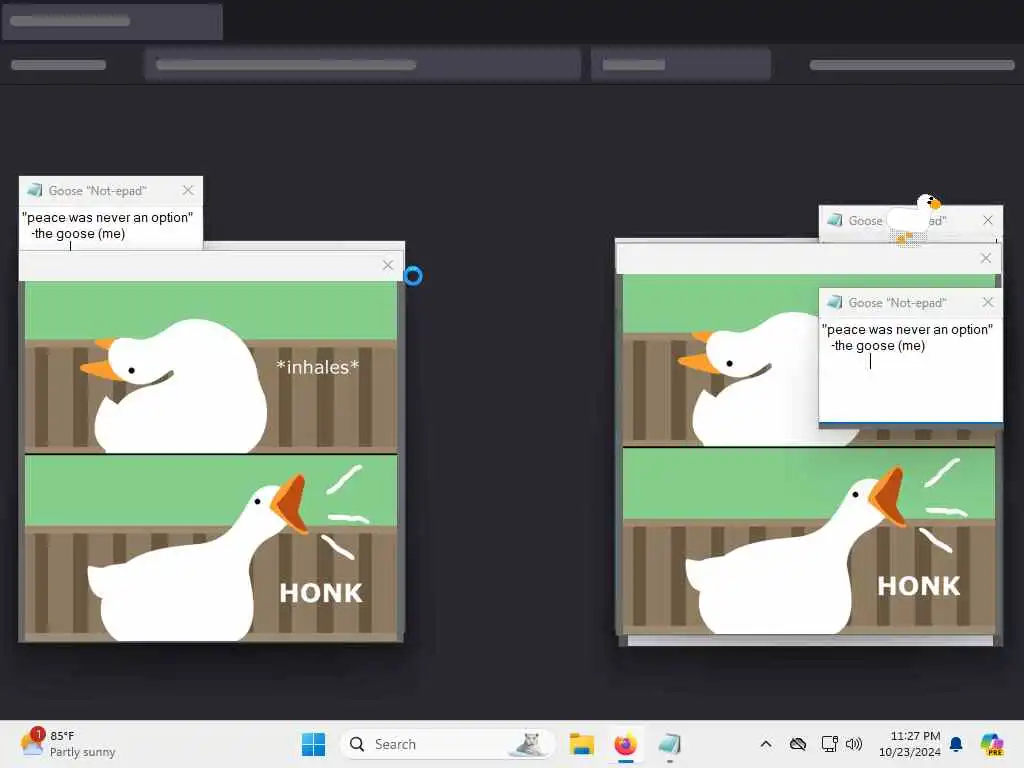
Task: Switch to Firefox in the taskbar
Action: point(626,744)
